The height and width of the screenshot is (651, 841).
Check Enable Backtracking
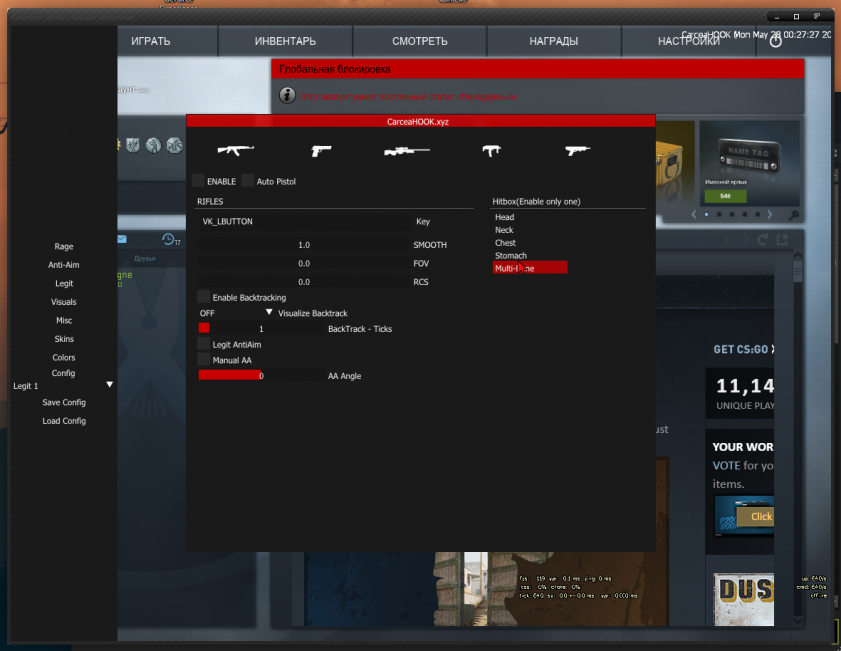(203, 297)
